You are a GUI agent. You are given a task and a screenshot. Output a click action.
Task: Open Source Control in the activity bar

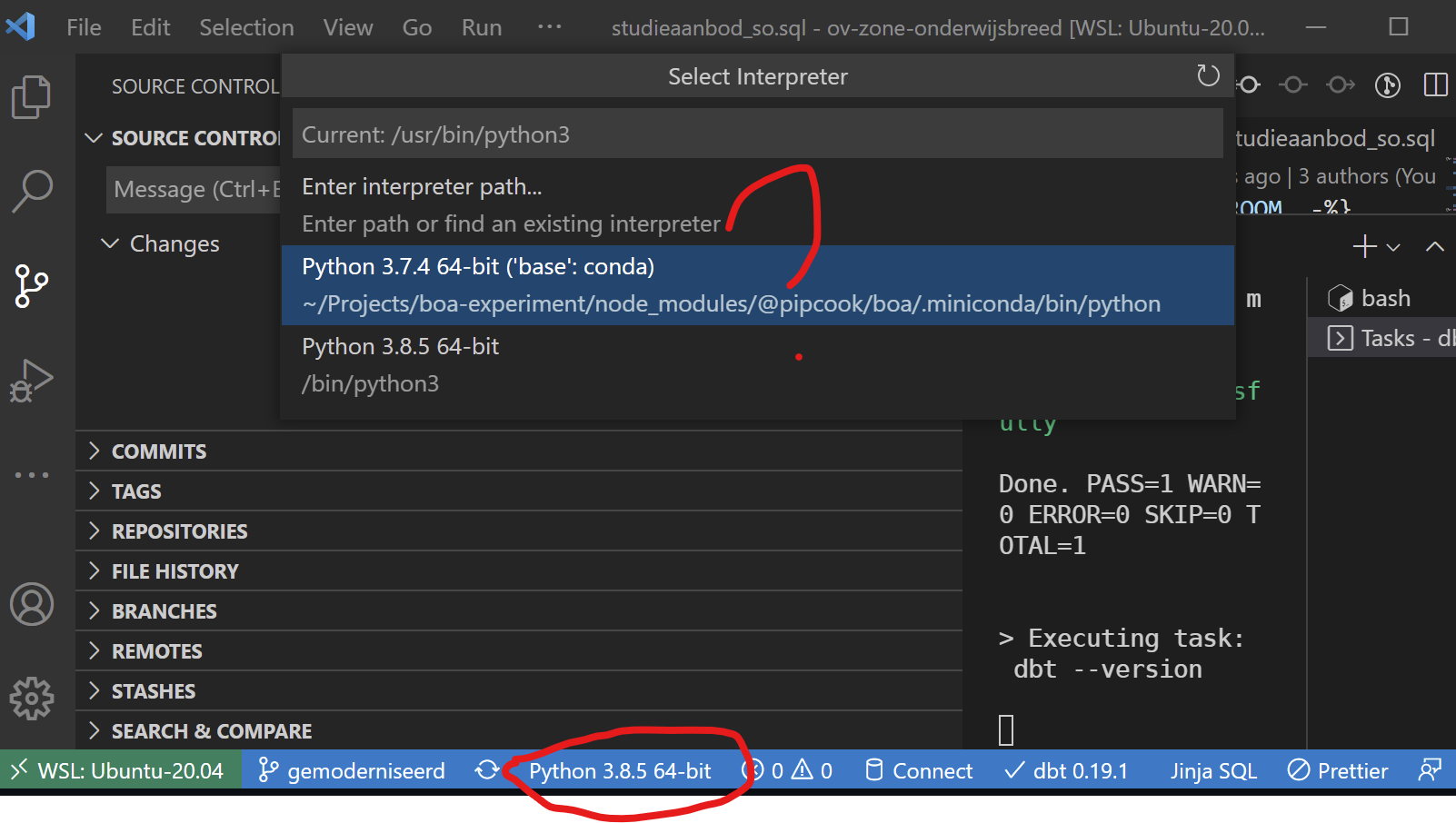32,285
